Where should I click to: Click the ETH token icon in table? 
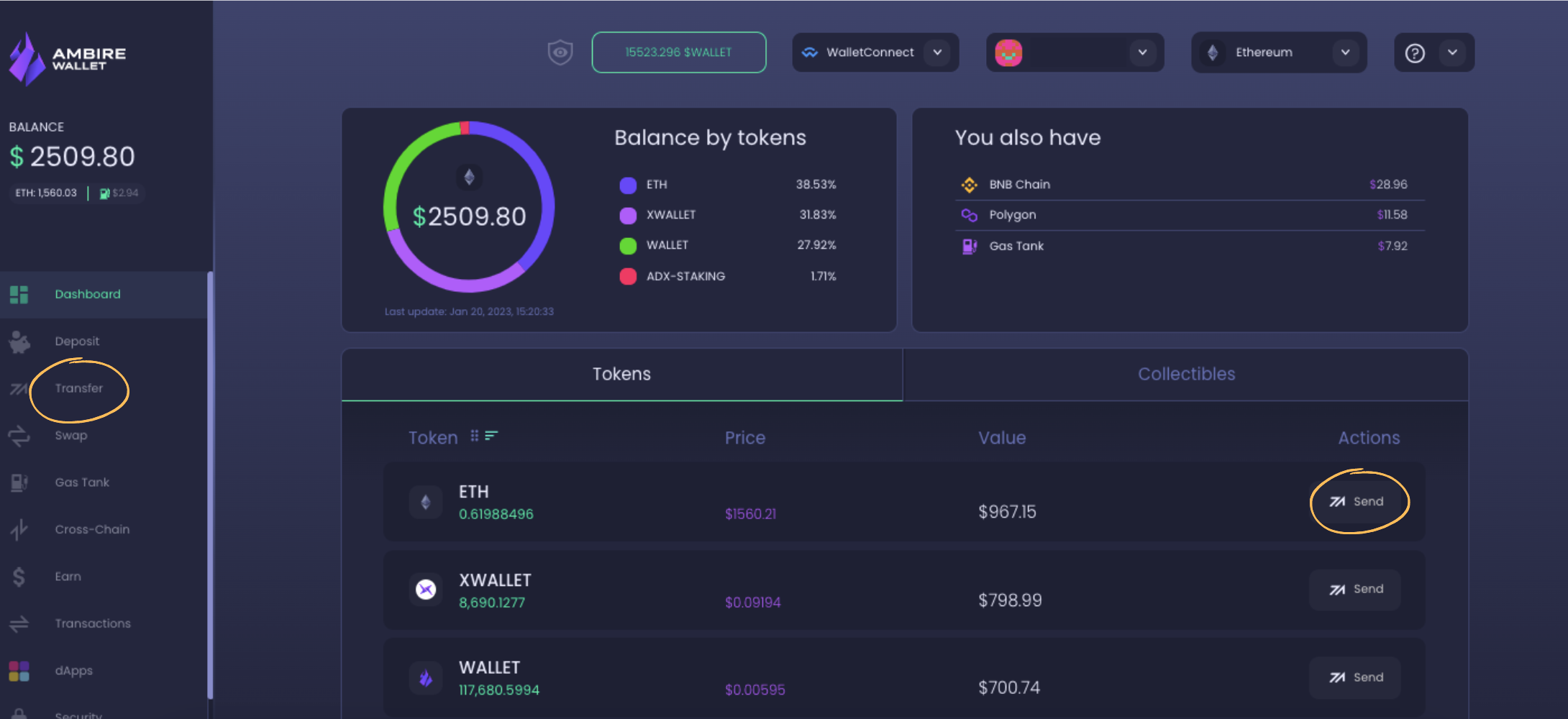(426, 502)
